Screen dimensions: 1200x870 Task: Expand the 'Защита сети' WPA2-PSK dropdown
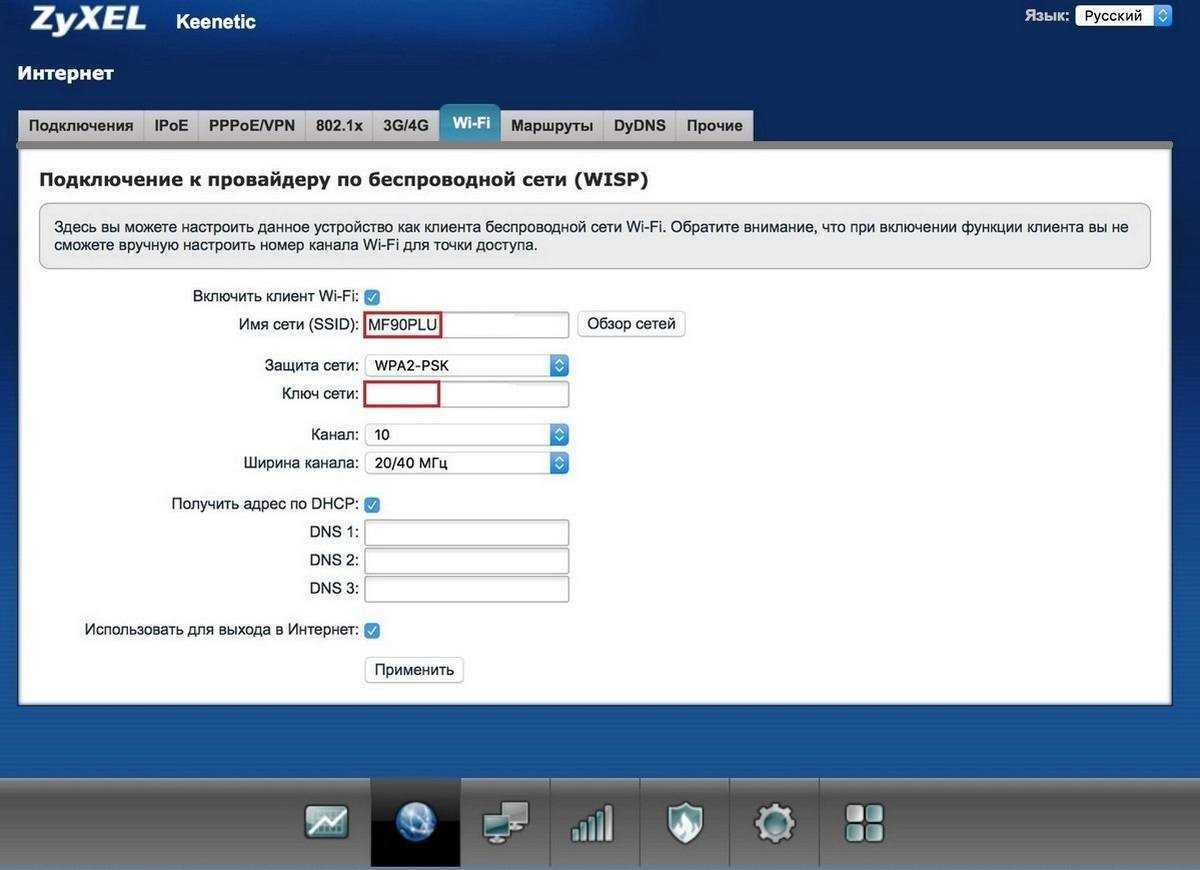tap(466, 366)
